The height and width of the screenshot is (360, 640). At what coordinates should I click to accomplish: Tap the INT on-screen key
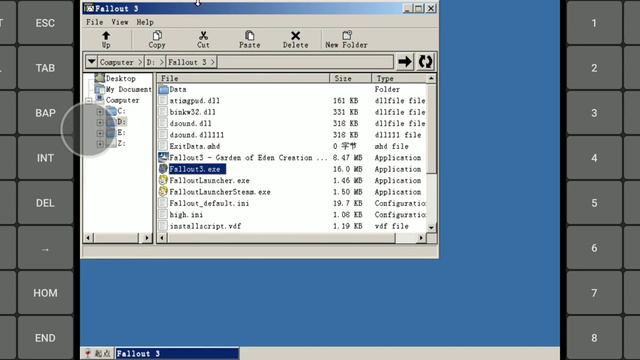click(x=45, y=158)
